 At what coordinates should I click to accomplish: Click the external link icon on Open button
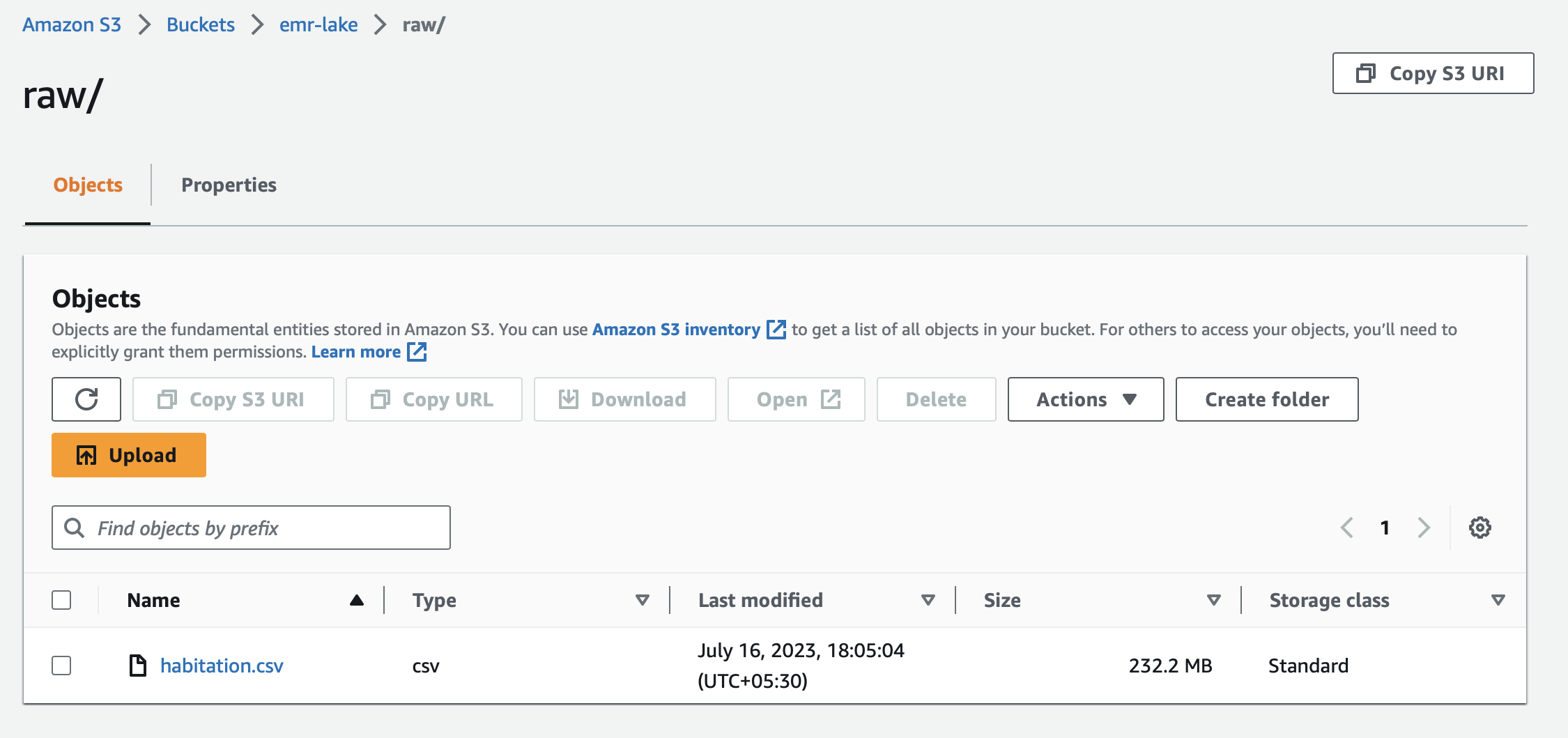click(831, 399)
